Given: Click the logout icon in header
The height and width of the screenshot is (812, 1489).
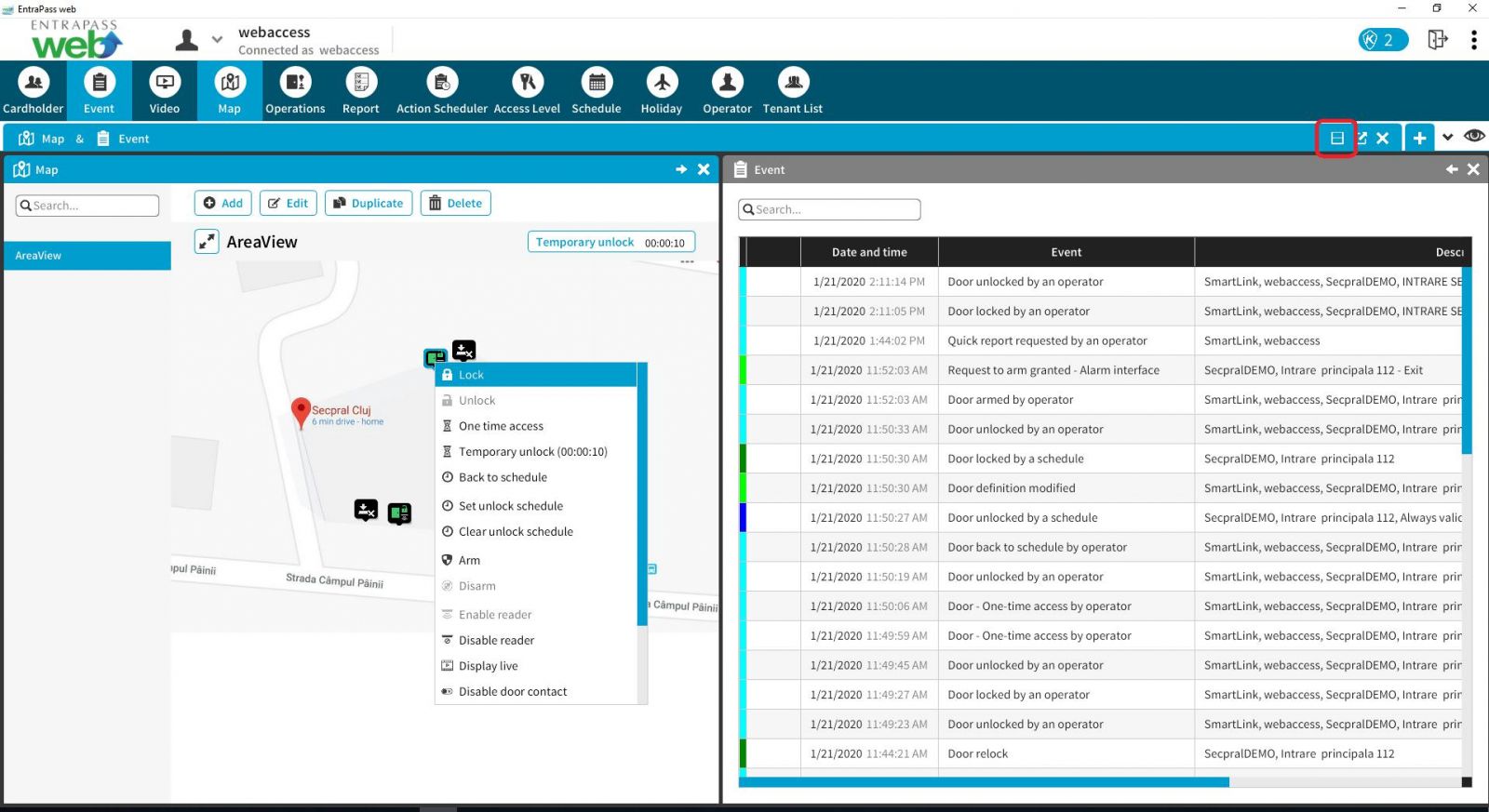Looking at the screenshot, I should [x=1437, y=39].
